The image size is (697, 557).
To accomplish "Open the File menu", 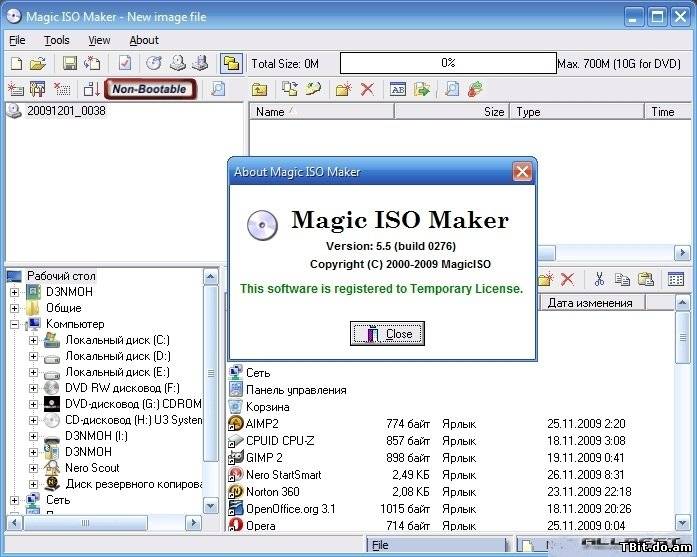I will tap(17, 40).
